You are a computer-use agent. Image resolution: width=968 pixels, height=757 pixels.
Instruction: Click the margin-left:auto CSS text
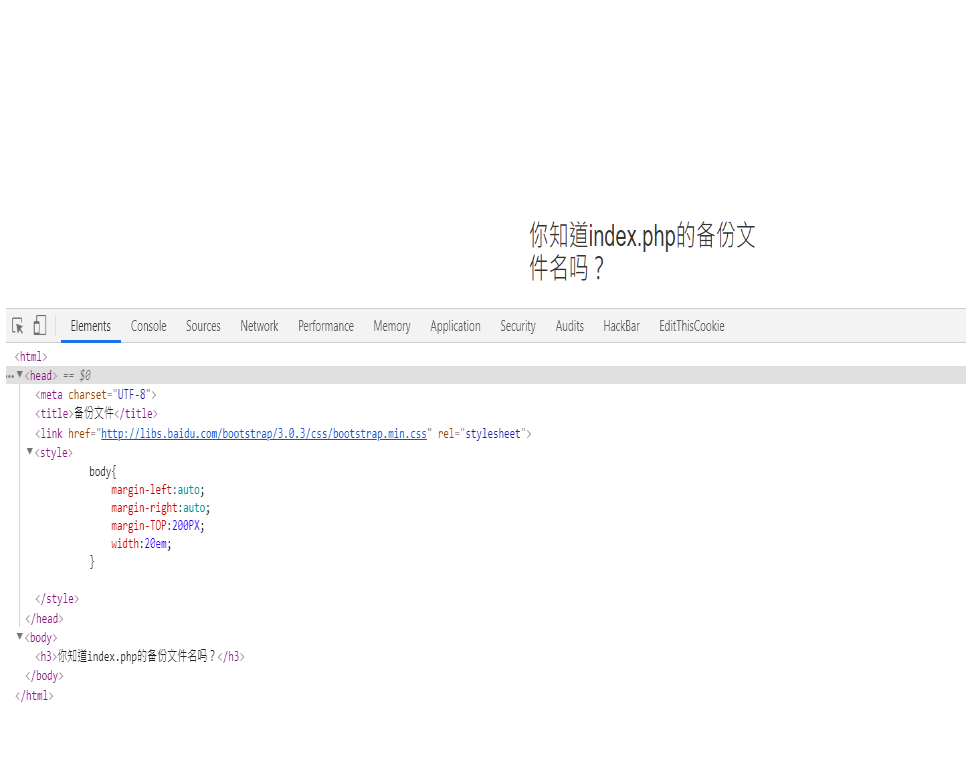pyautogui.click(x=157, y=490)
